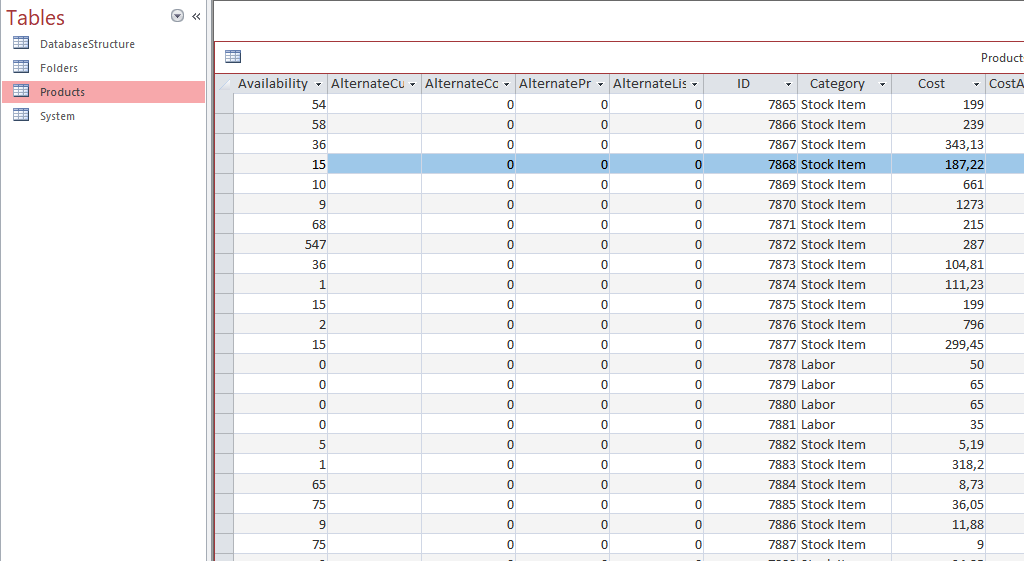Click the Products table icon in navigation
The height and width of the screenshot is (561, 1024).
[x=21, y=91]
